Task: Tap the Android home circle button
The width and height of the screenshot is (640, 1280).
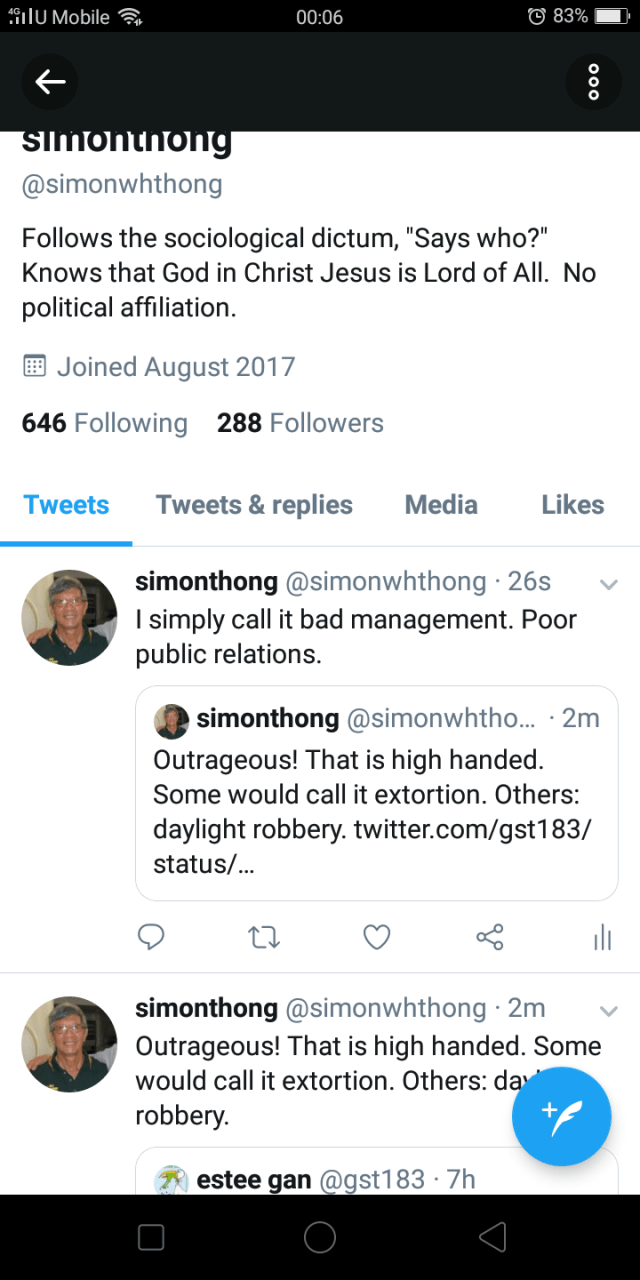Action: (x=320, y=1237)
